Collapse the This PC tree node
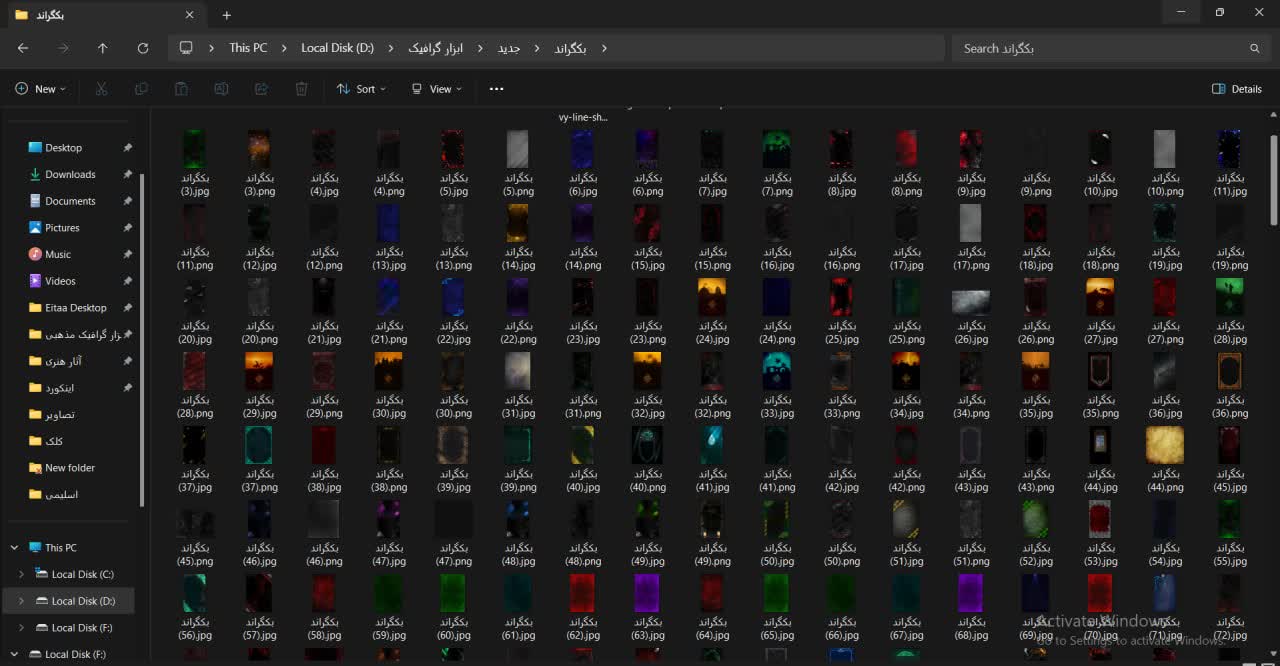The width and height of the screenshot is (1280, 666). point(14,548)
